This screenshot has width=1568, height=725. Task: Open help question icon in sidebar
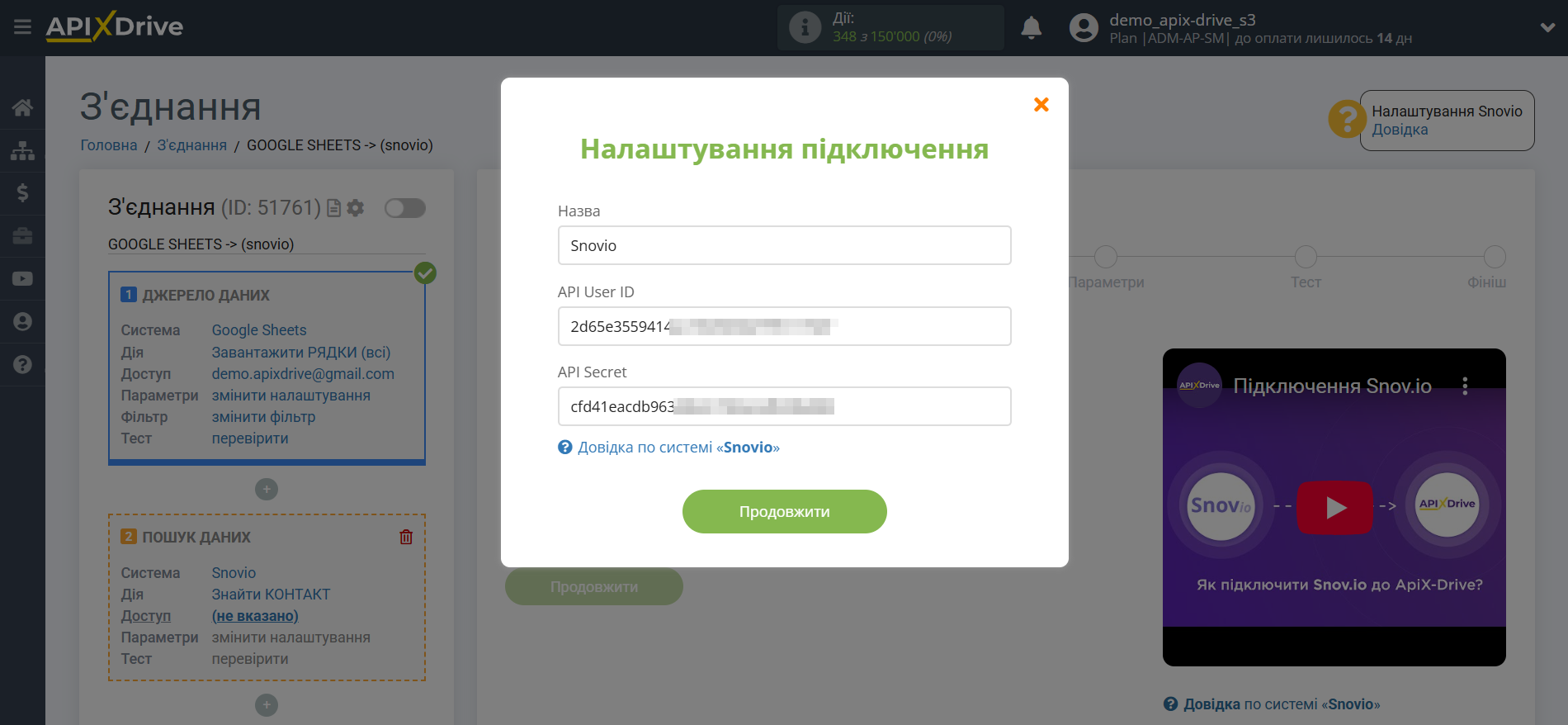(22, 365)
